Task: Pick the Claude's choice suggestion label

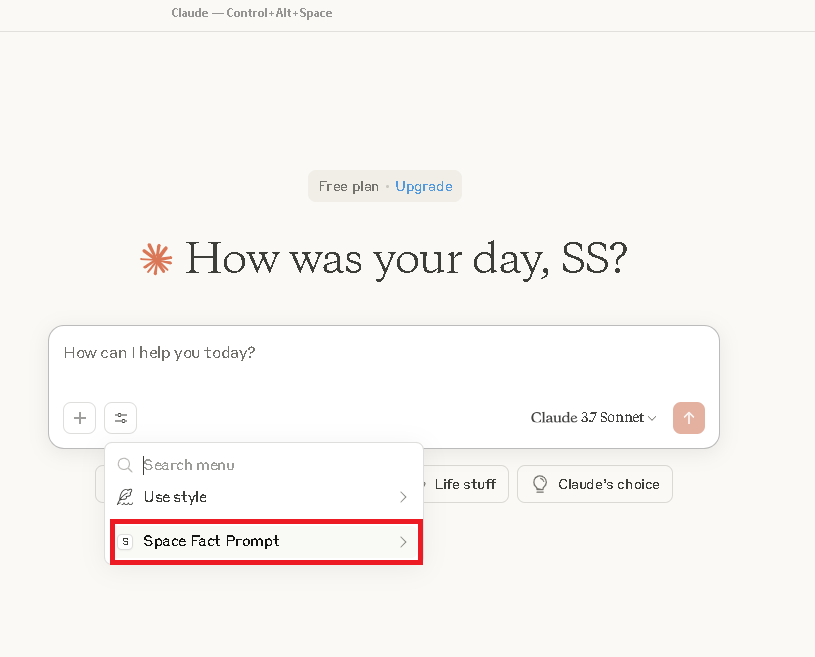Action: [608, 484]
